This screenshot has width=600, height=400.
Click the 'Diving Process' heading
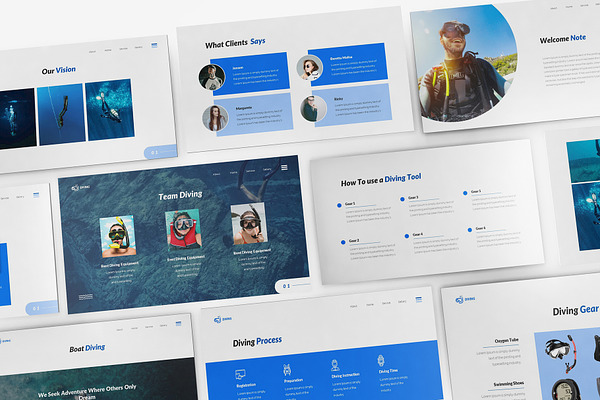click(x=257, y=341)
